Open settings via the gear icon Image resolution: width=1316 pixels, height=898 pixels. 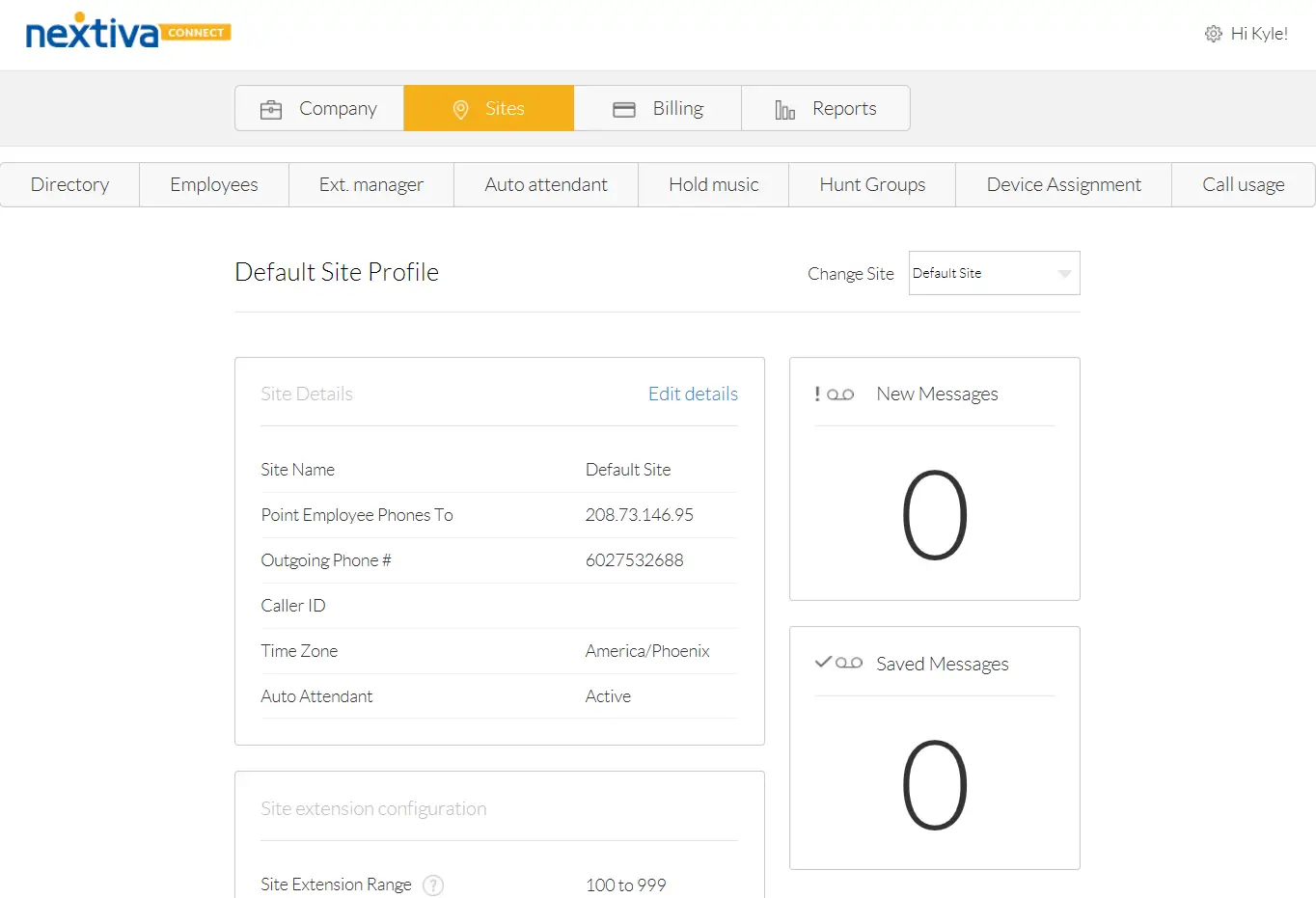[x=1213, y=33]
